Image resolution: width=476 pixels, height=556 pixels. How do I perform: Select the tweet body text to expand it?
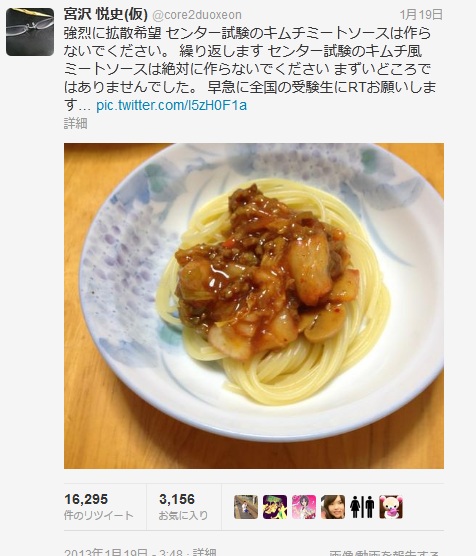(x=250, y=69)
